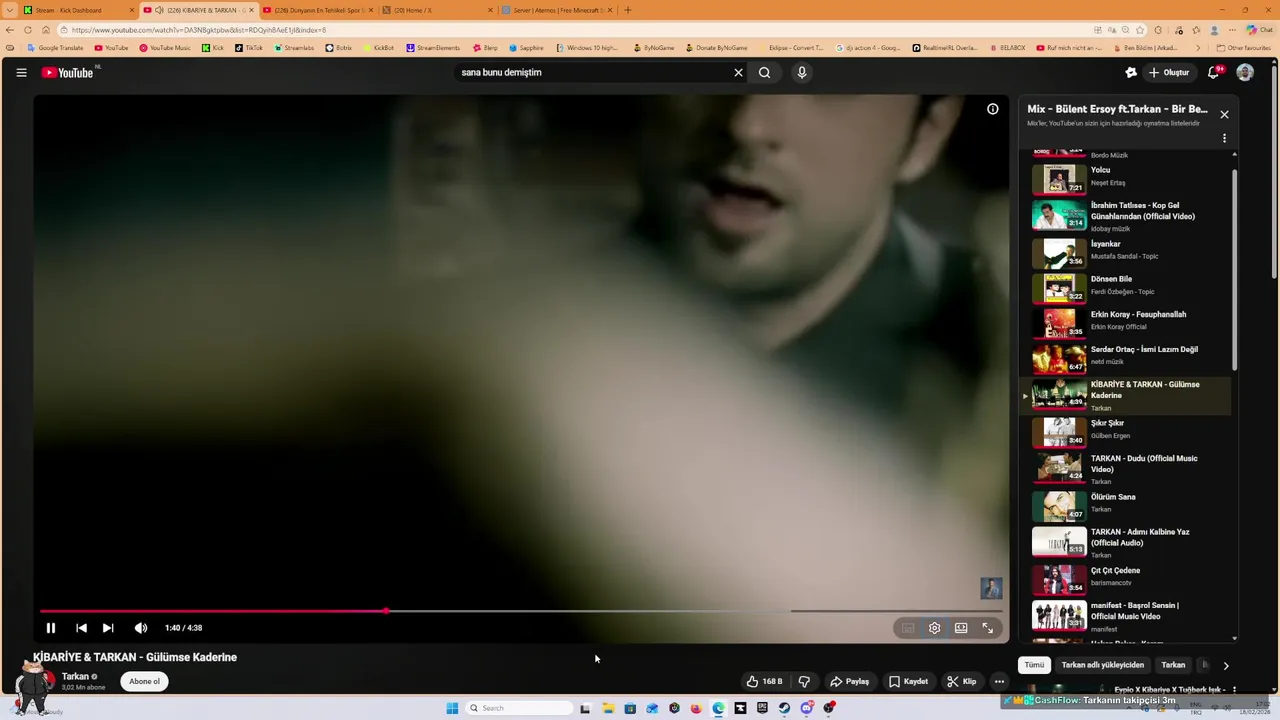The height and width of the screenshot is (720, 1280).
Task: Seek on the red video progress bar
Action: [520, 610]
